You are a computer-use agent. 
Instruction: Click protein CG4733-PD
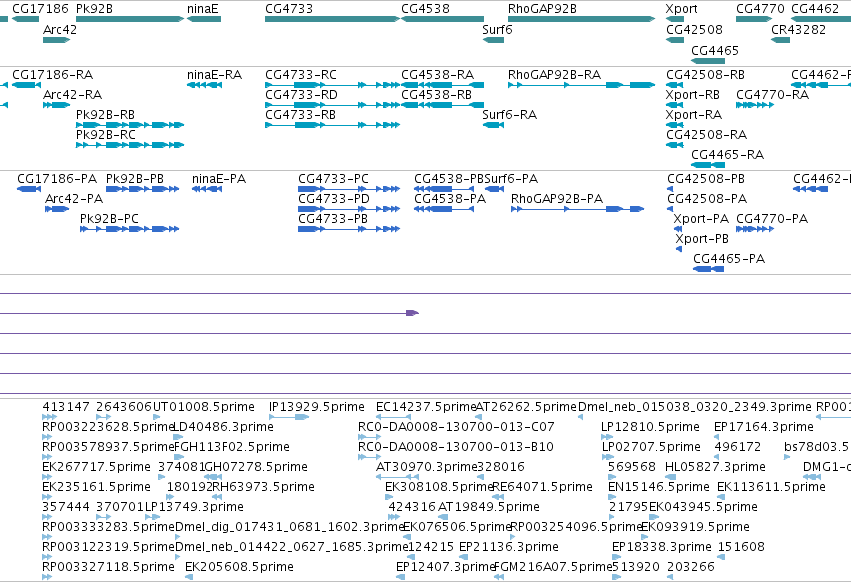[x=334, y=199]
